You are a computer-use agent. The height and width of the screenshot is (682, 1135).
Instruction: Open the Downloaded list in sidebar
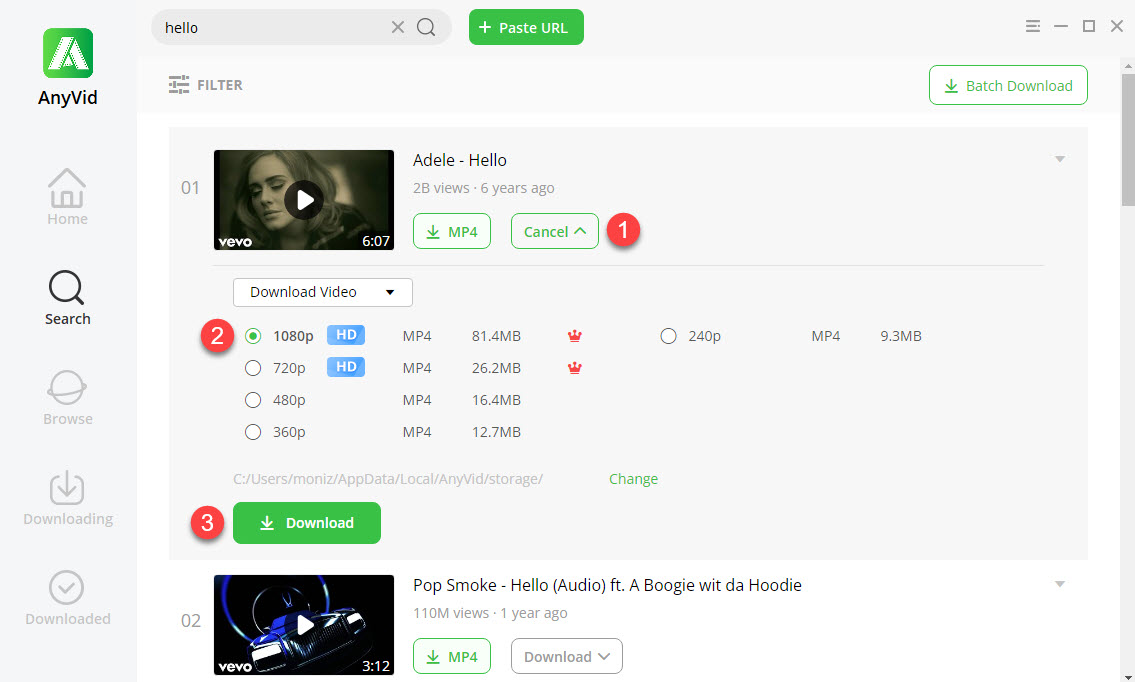67,597
